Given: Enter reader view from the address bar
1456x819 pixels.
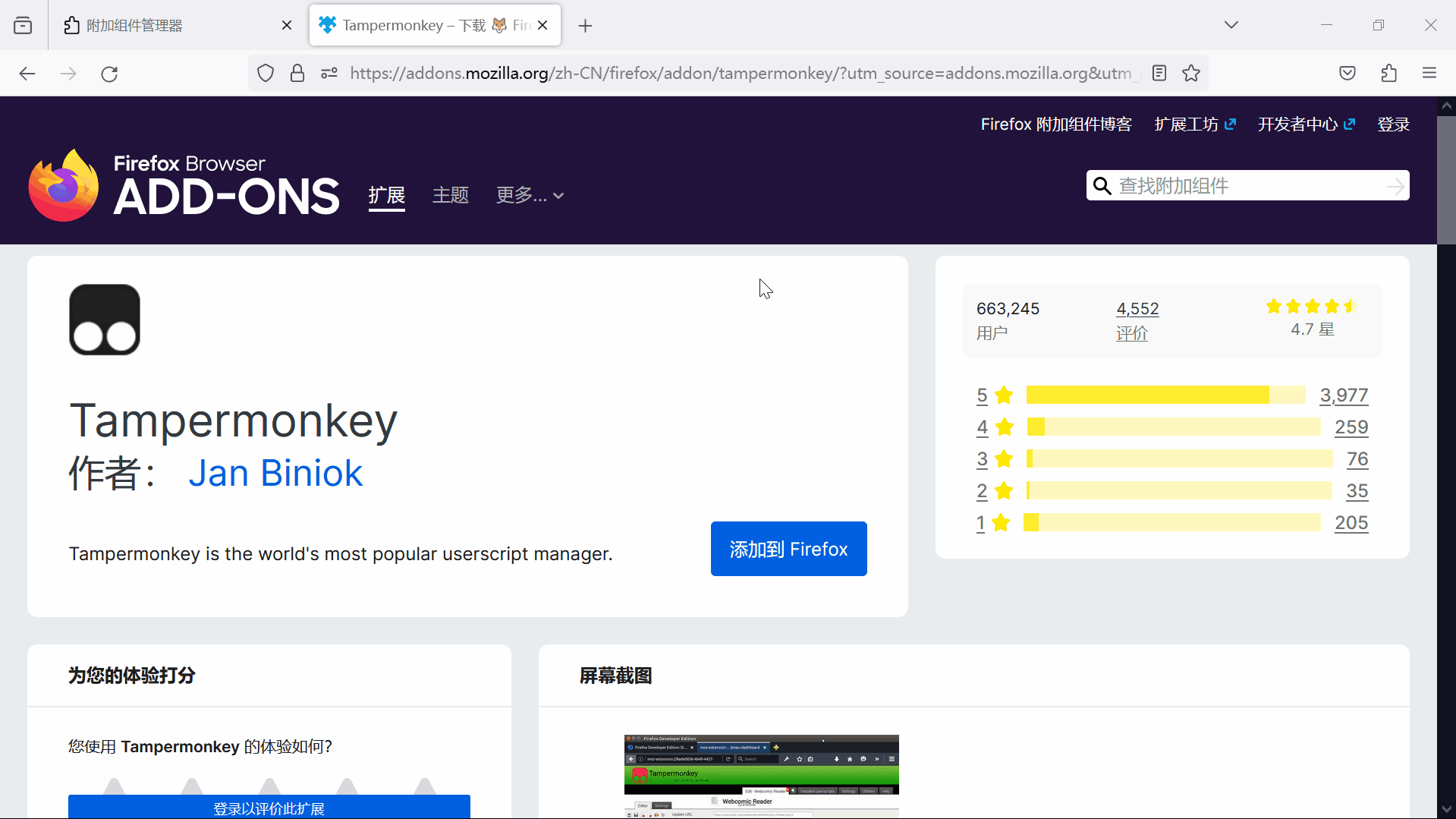Looking at the screenshot, I should coord(1159,73).
